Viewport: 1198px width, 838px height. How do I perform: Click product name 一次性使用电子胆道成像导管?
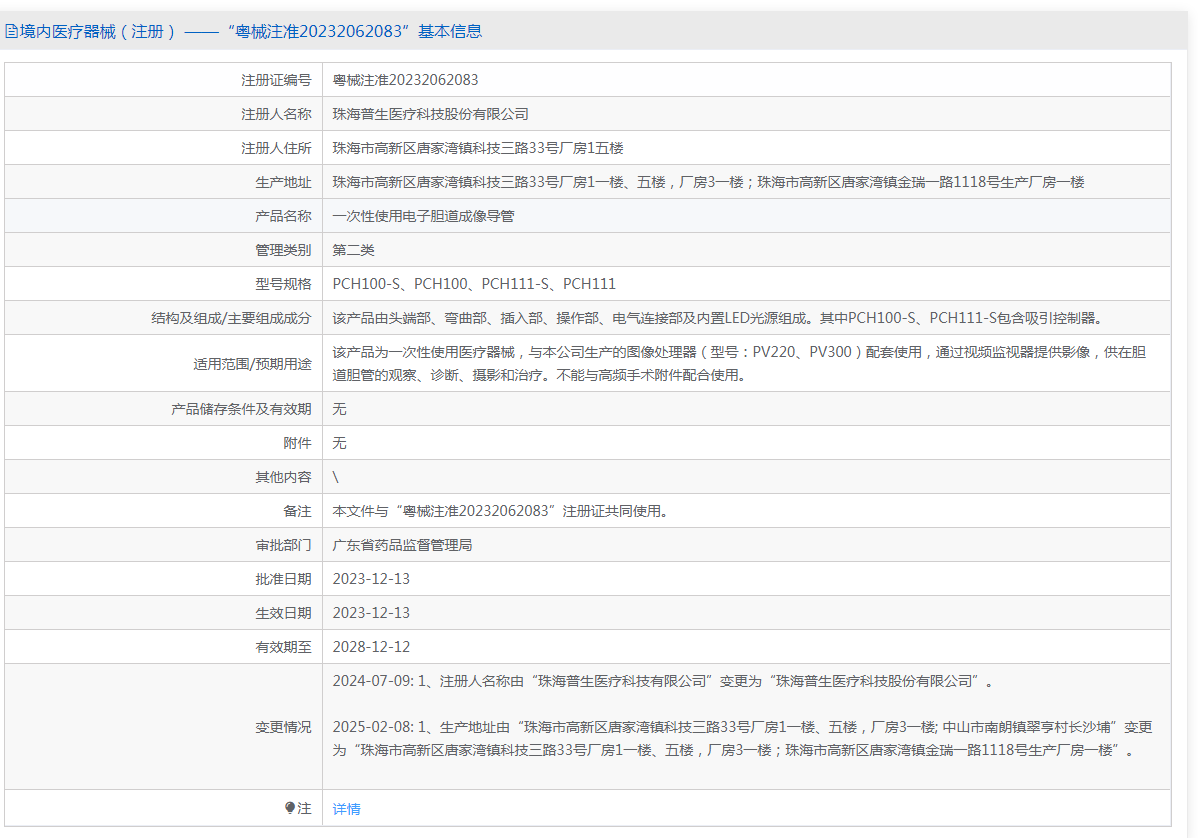(x=423, y=216)
